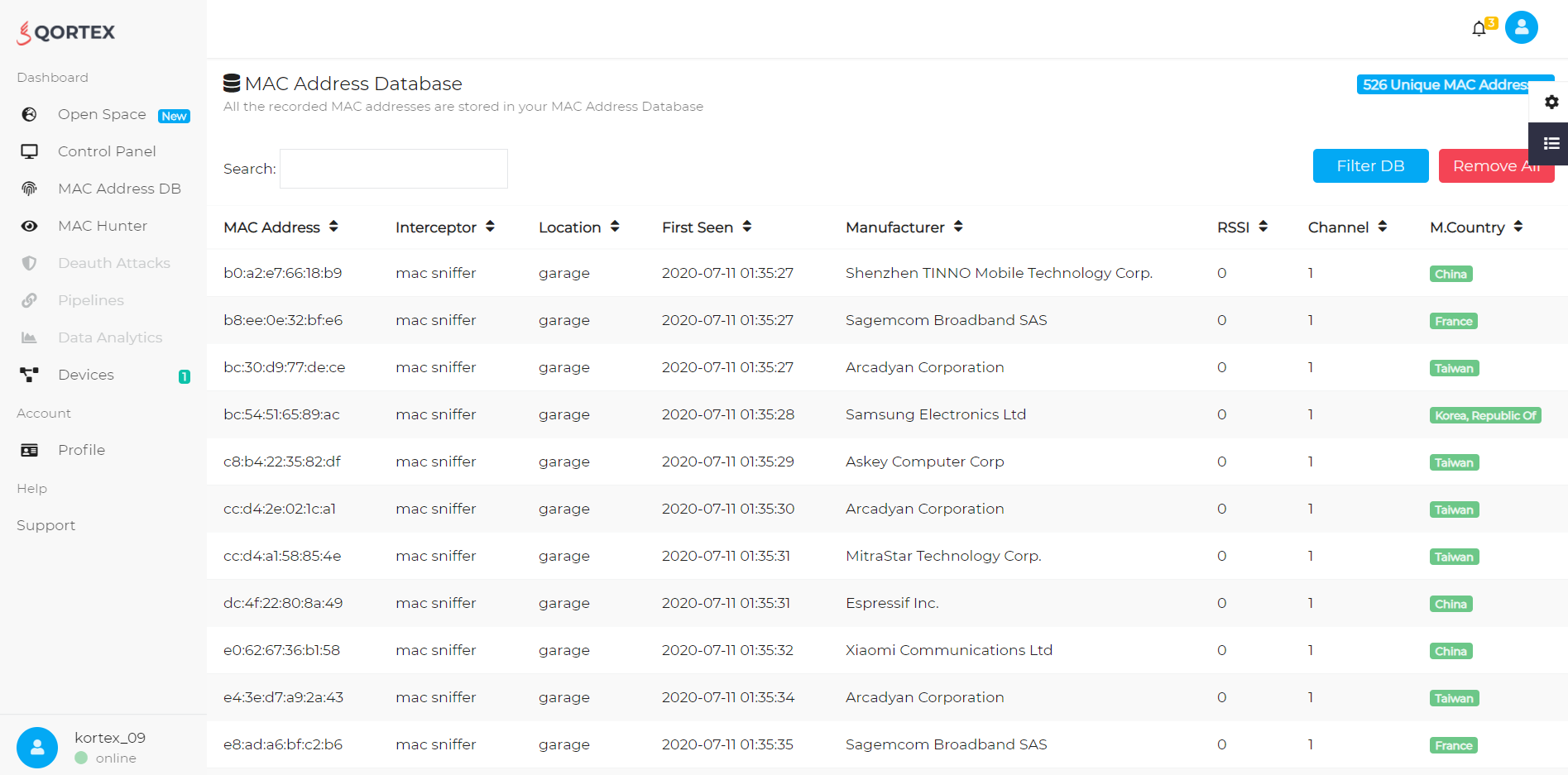Focus the Search input field
The height and width of the screenshot is (775, 1568).
point(394,169)
